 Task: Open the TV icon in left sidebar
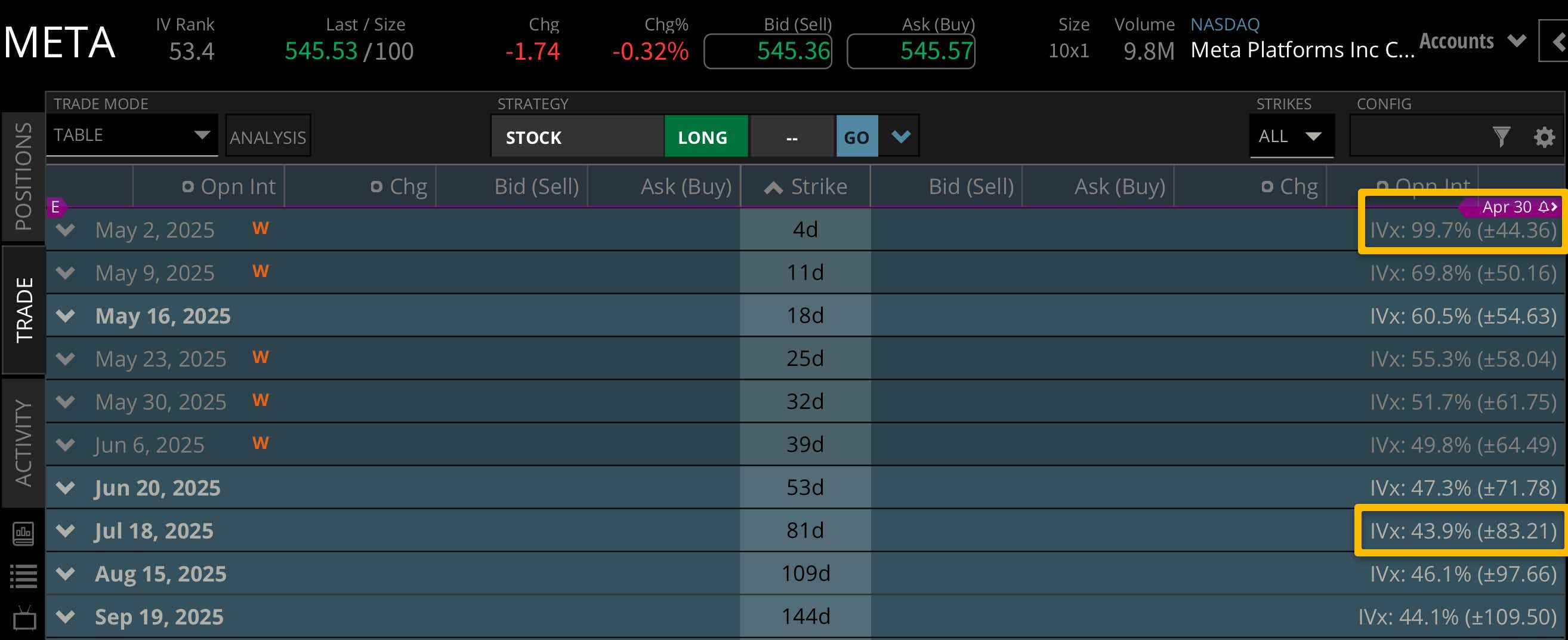pos(24,619)
